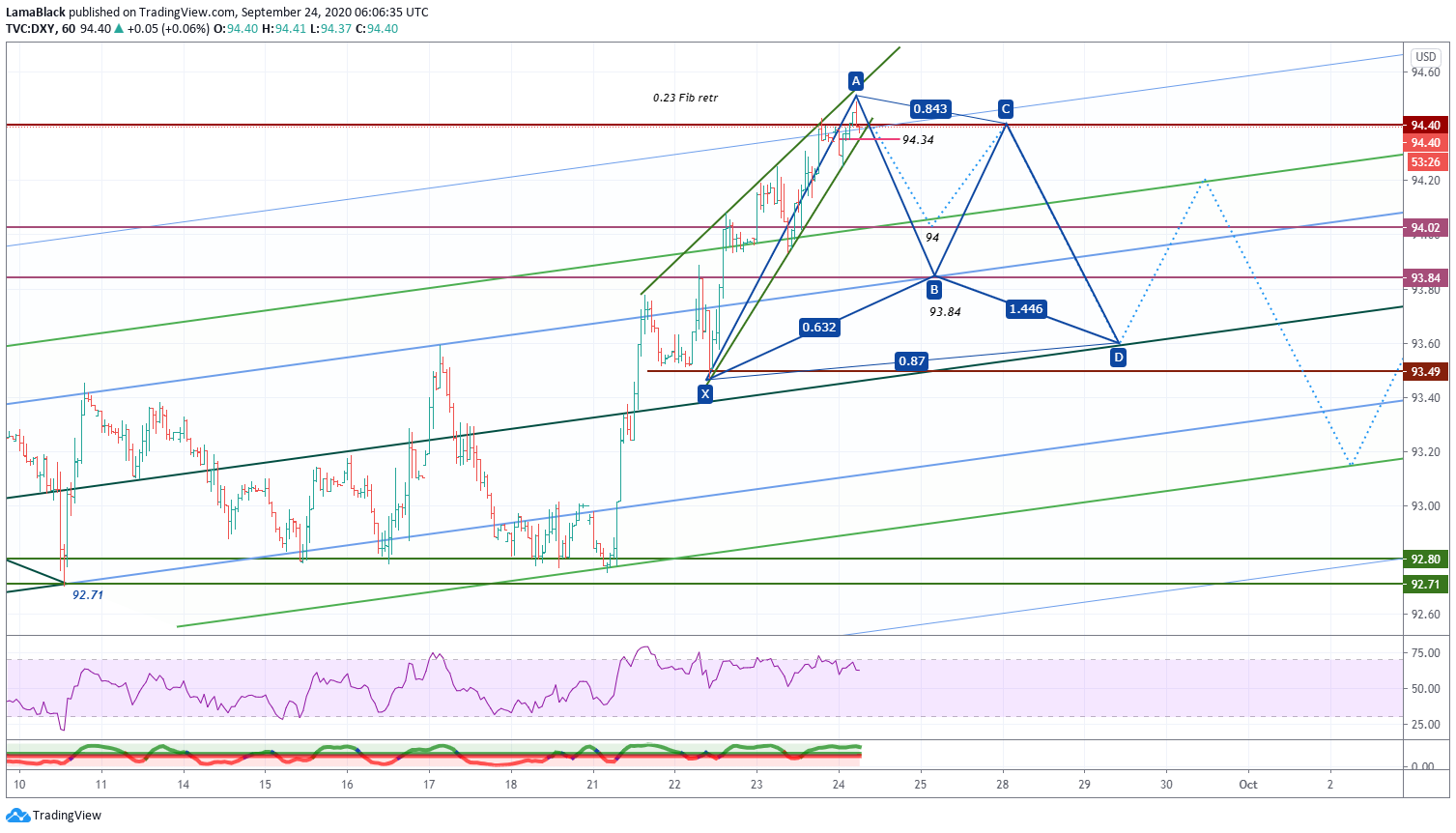Click the blue 92.71 low annotation
Image resolution: width=1456 pixels, height=833 pixels.
[x=88, y=595]
